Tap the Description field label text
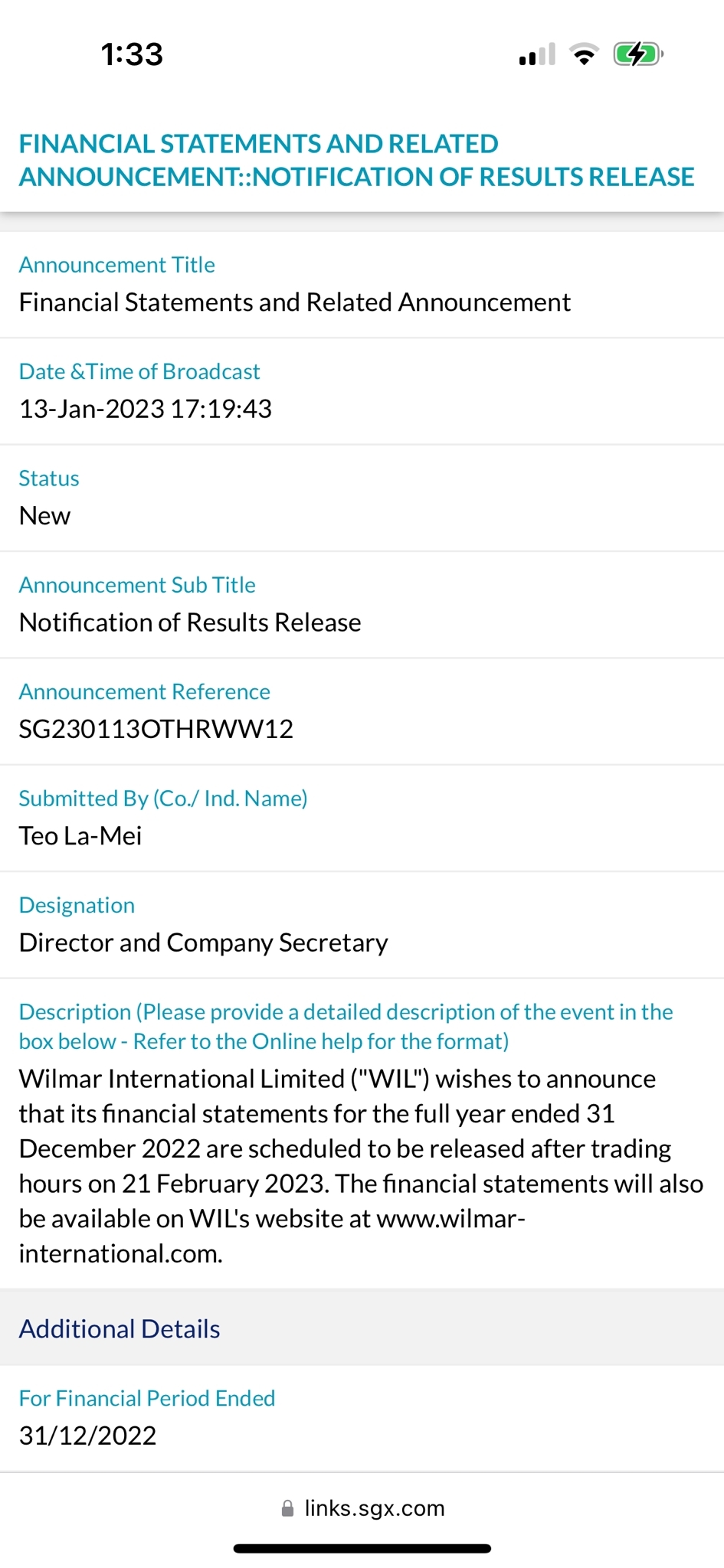This screenshot has height=1568, width=724. tap(345, 1027)
